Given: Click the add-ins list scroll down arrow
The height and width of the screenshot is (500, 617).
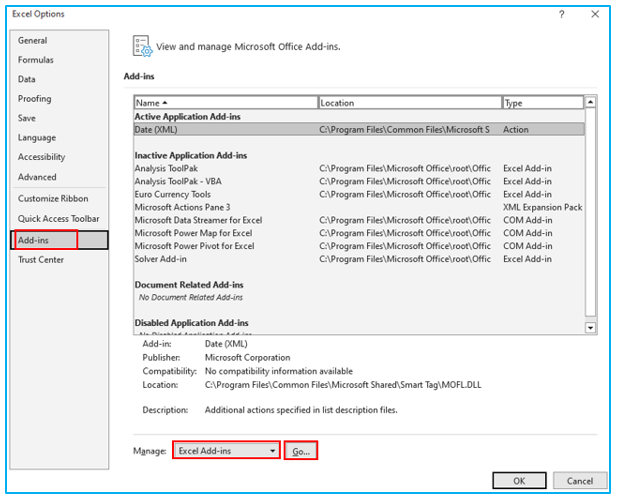Looking at the screenshot, I should (x=590, y=327).
